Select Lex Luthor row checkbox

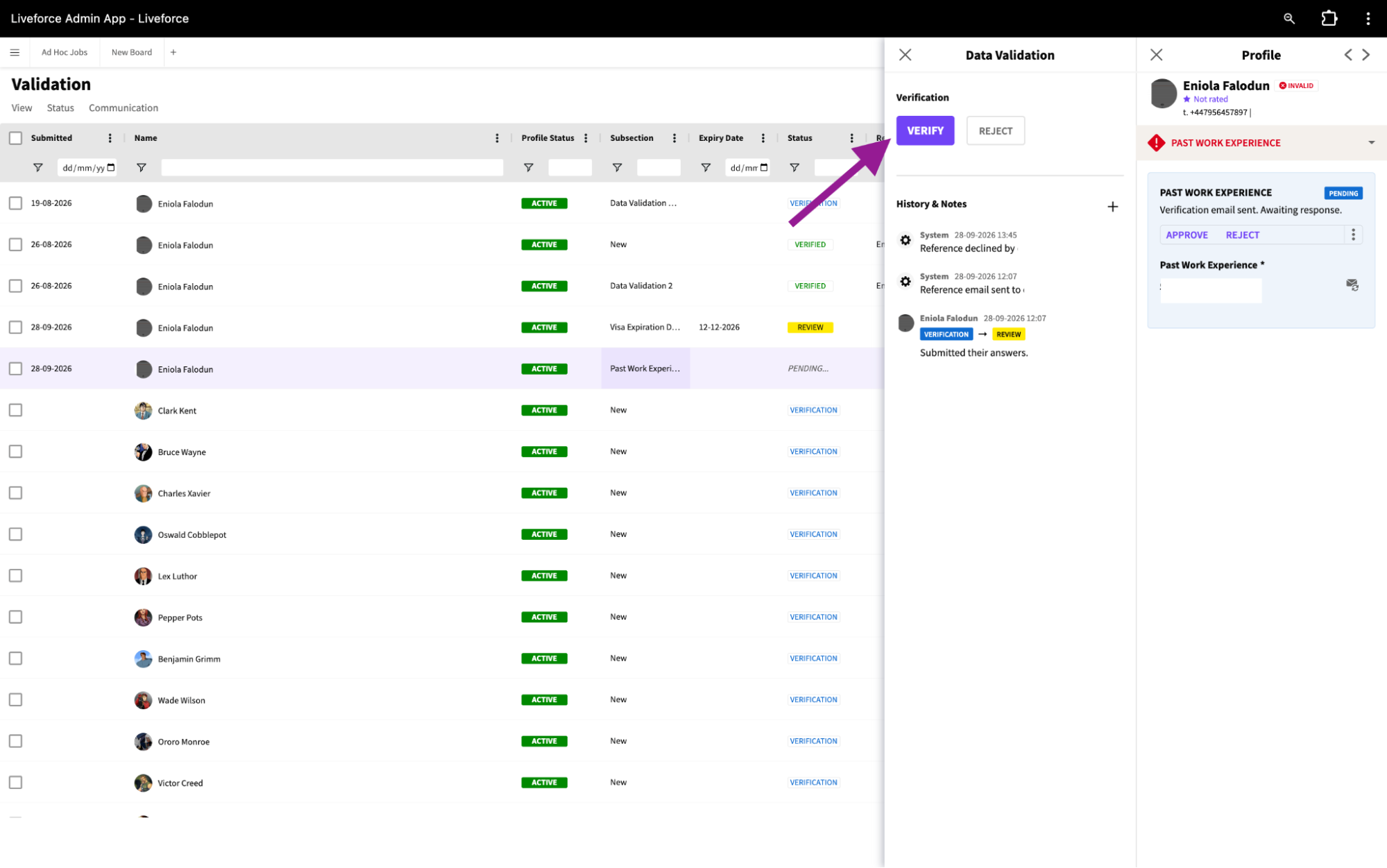click(15, 576)
